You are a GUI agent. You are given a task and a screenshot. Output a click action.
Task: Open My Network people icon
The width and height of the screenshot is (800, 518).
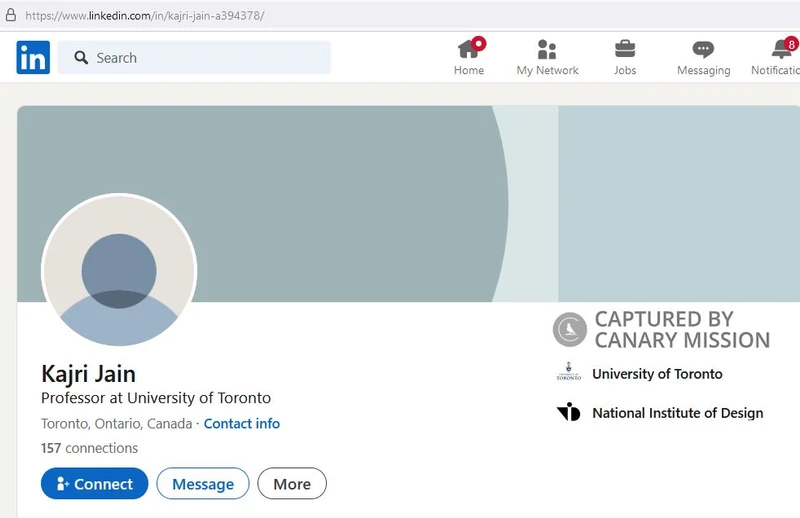pyautogui.click(x=547, y=50)
